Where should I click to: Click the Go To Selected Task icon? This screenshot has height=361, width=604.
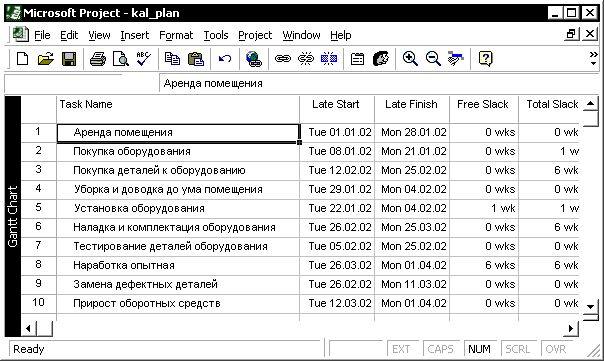tap(456, 59)
